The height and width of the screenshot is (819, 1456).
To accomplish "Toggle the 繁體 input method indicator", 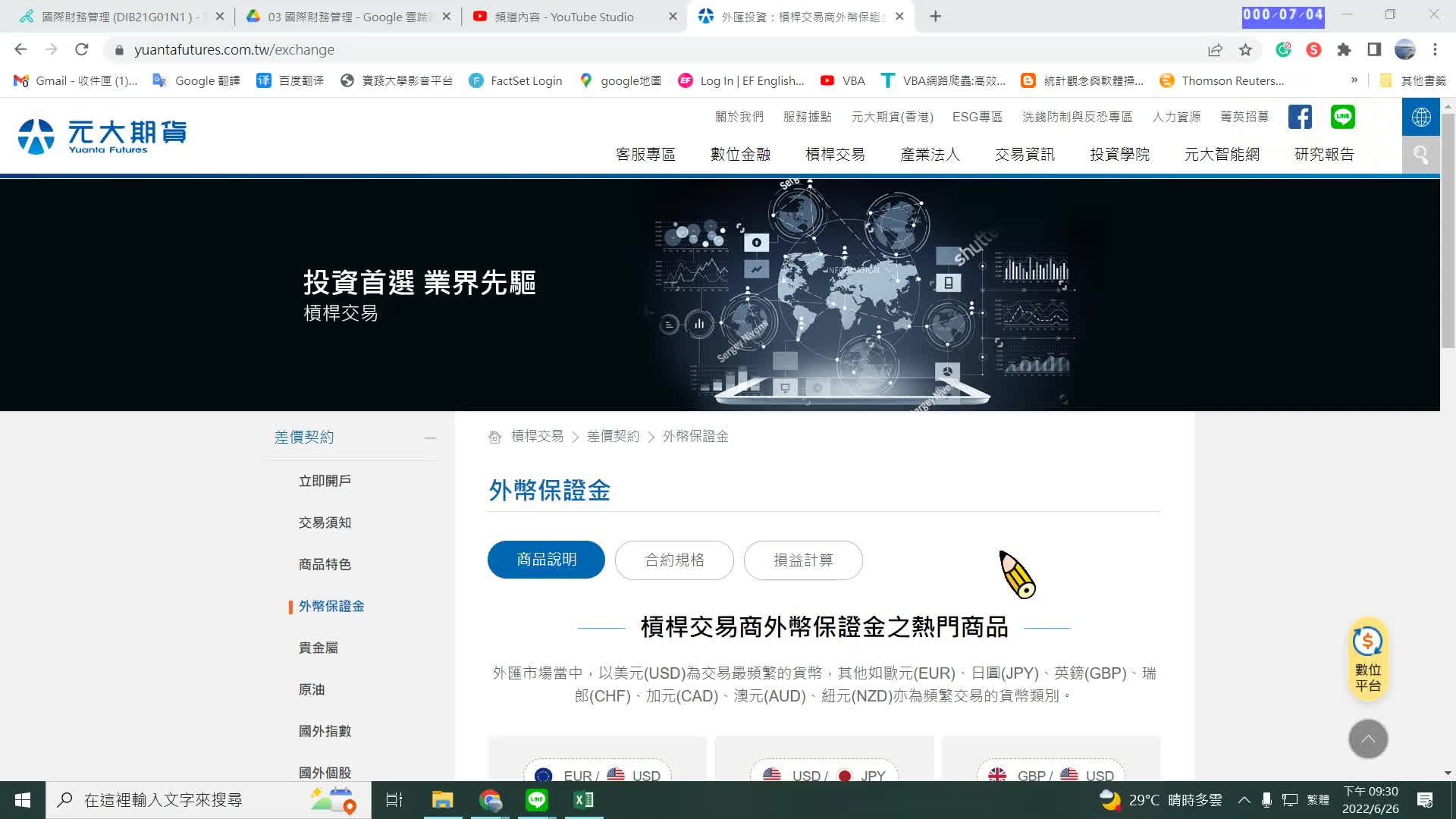I will [1318, 800].
